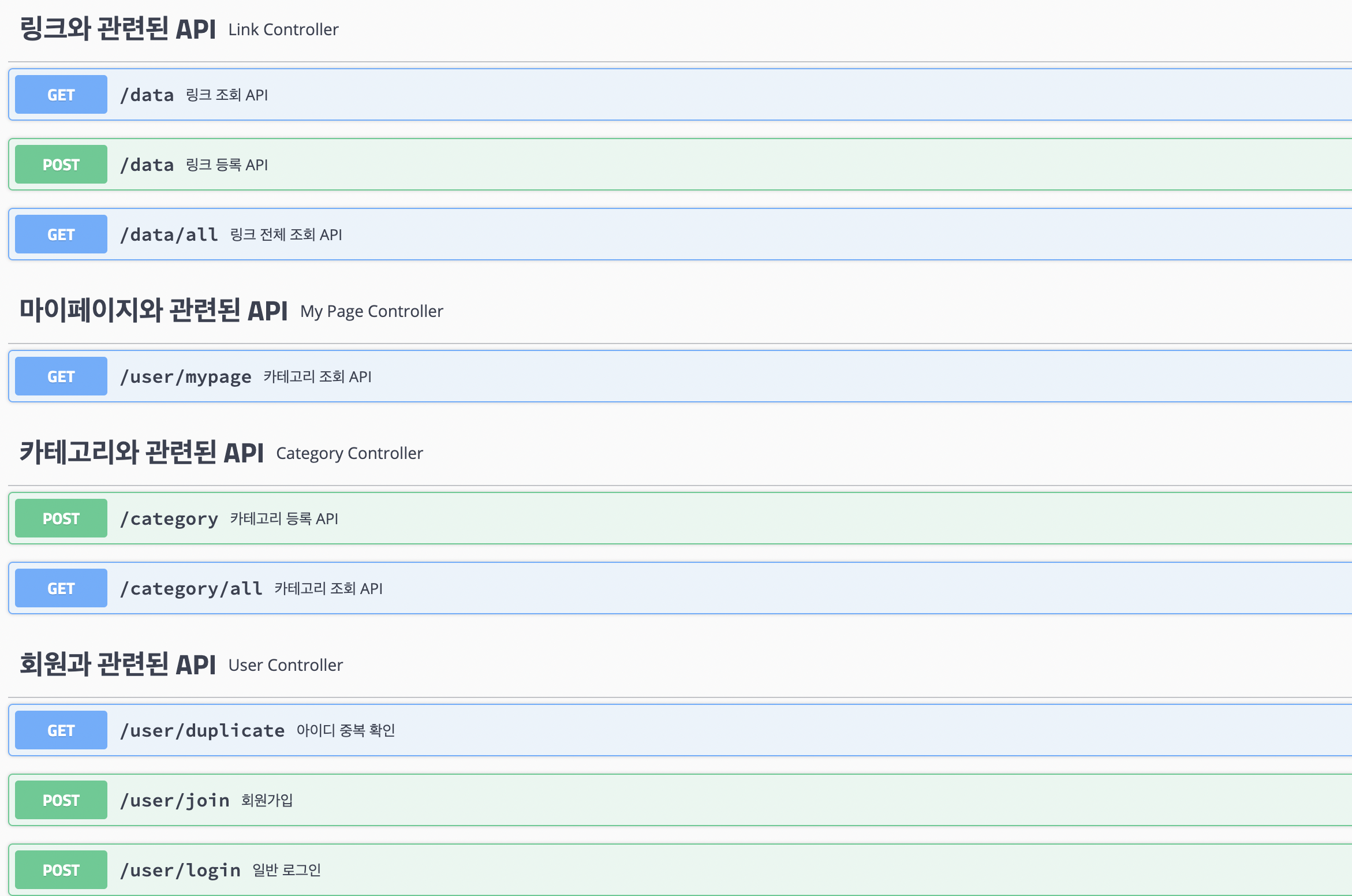1352x896 pixels.
Task: Collapse the Link Controller section heading
Action: click(118, 29)
